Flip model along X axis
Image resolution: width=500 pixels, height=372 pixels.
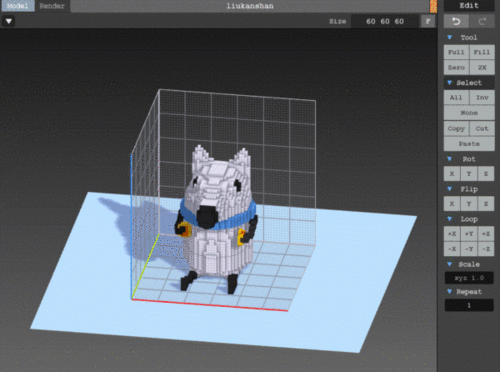tap(452, 204)
